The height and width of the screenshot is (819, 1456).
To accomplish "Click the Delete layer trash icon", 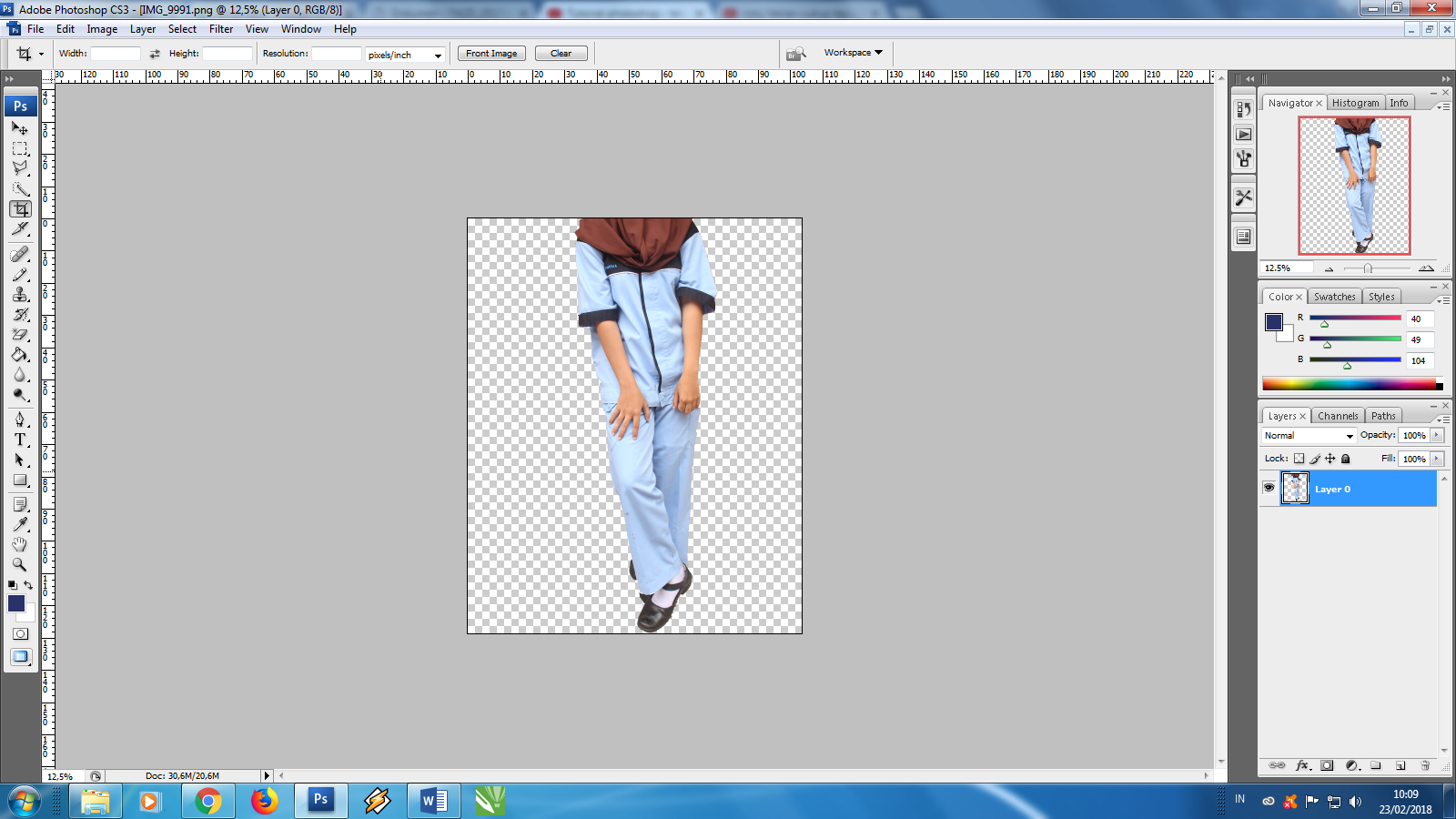I will pyautogui.click(x=1424, y=765).
